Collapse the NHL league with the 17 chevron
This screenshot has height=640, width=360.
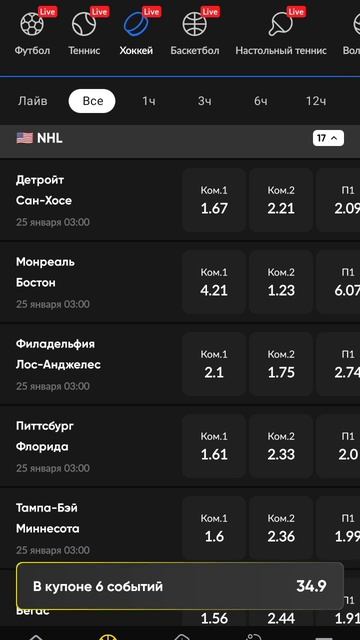[x=328, y=138]
